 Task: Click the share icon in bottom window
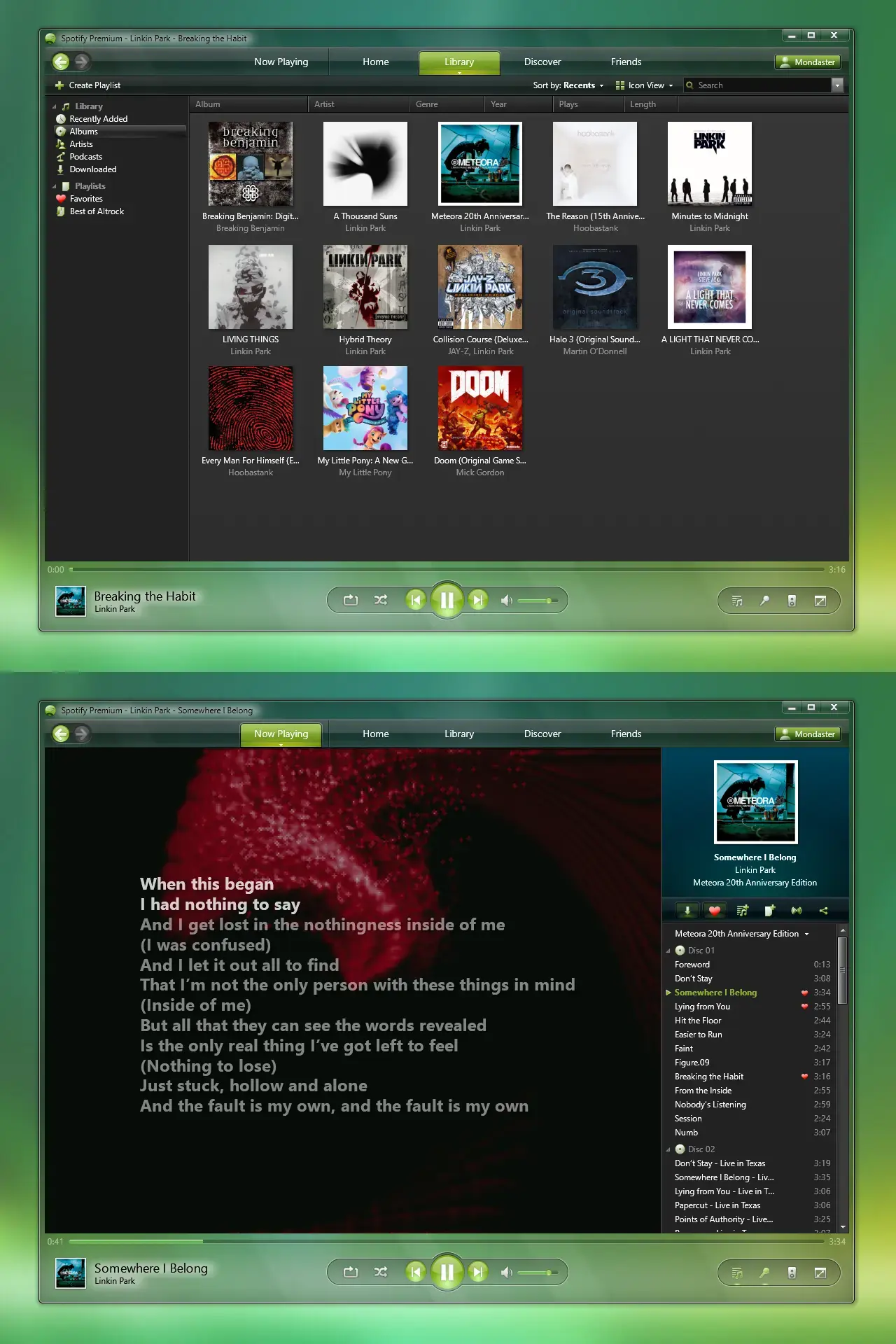coord(823,911)
